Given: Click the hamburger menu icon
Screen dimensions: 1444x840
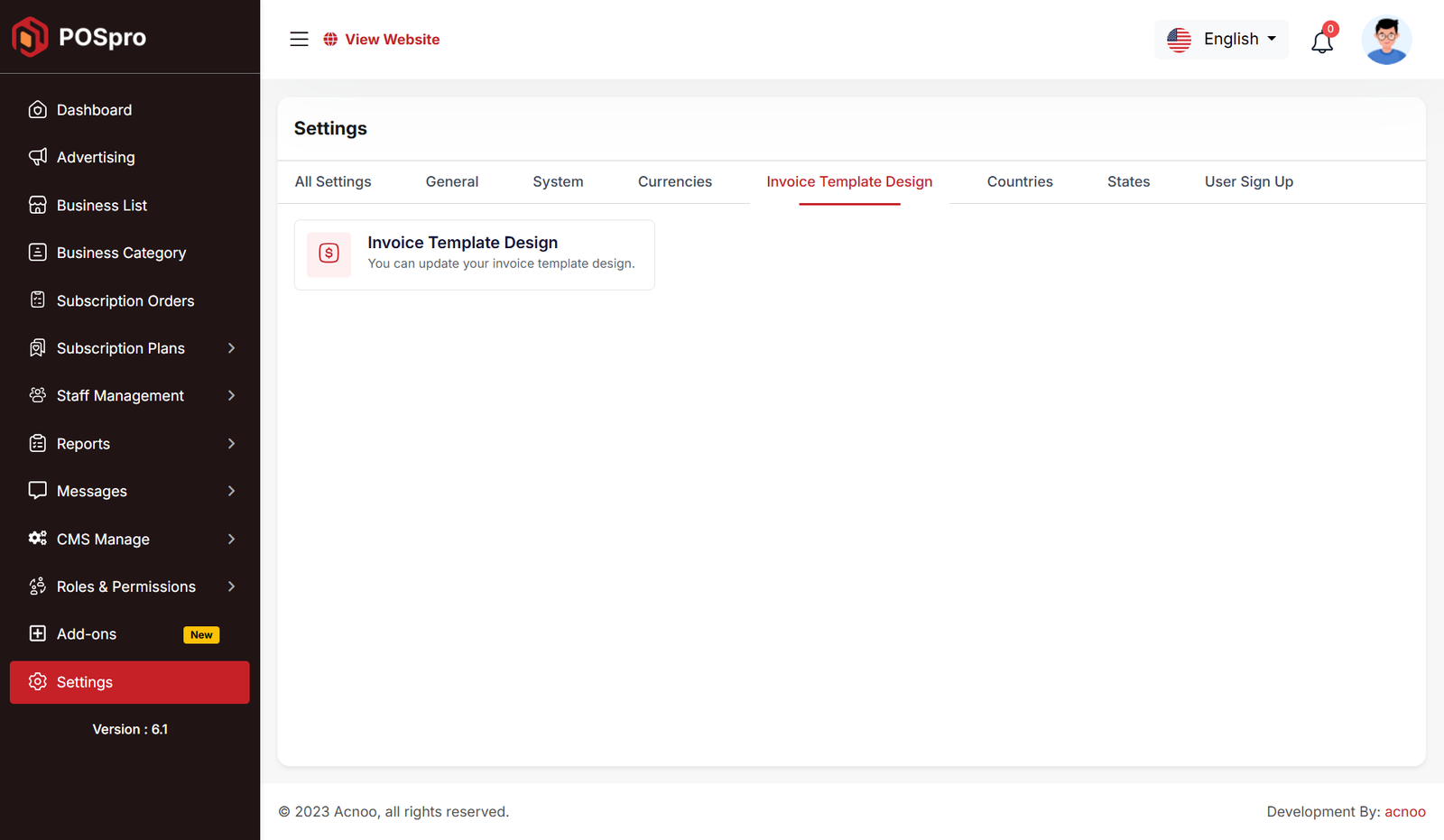Looking at the screenshot, I should [x=299, y=39].
